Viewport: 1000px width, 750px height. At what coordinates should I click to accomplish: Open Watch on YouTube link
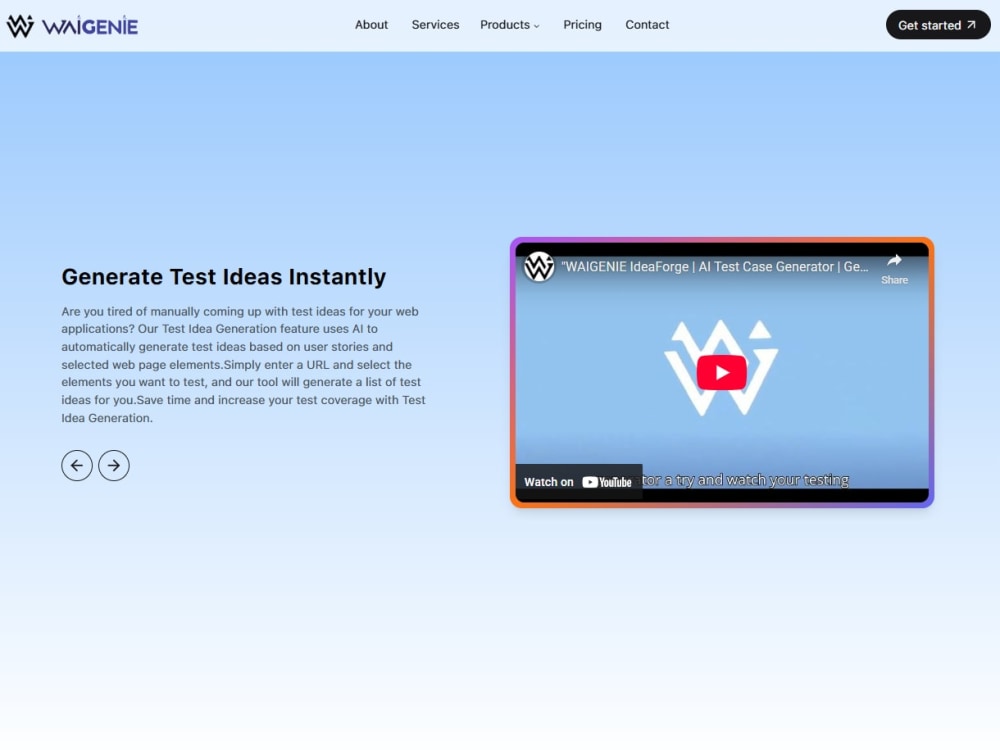tap(578, 482)
